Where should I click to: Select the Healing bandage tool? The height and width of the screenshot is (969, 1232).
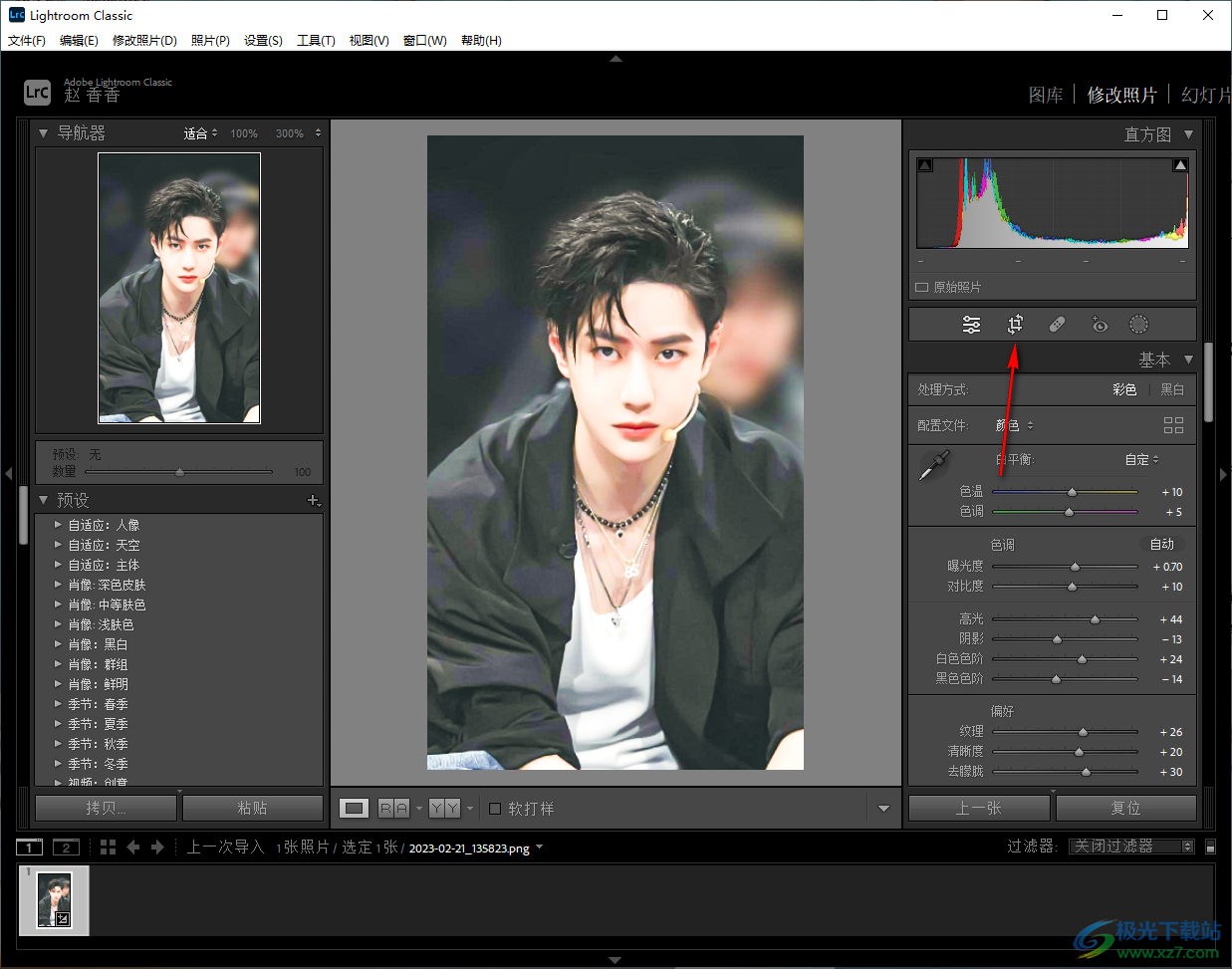coord(1057,325)
